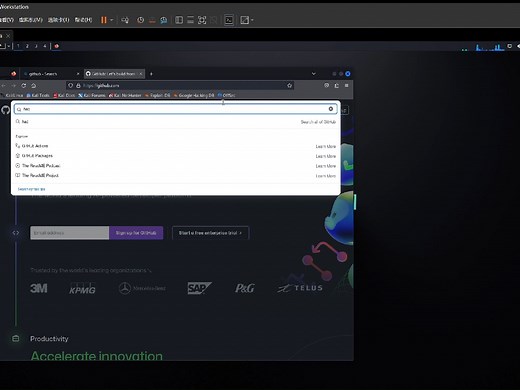This screenshot has height=390, width=520.
Task: Open a new Firefox tab with plus
Action: (151, 74)
